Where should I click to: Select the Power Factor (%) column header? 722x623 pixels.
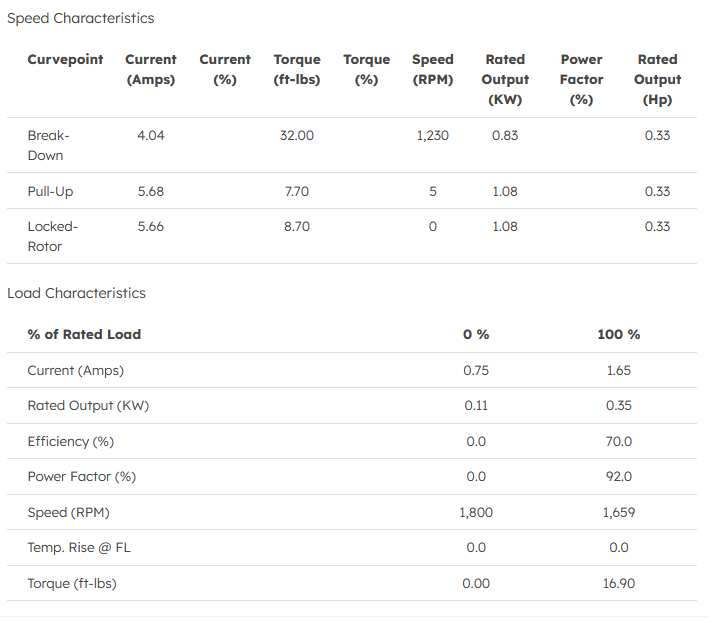coord(581,80)
